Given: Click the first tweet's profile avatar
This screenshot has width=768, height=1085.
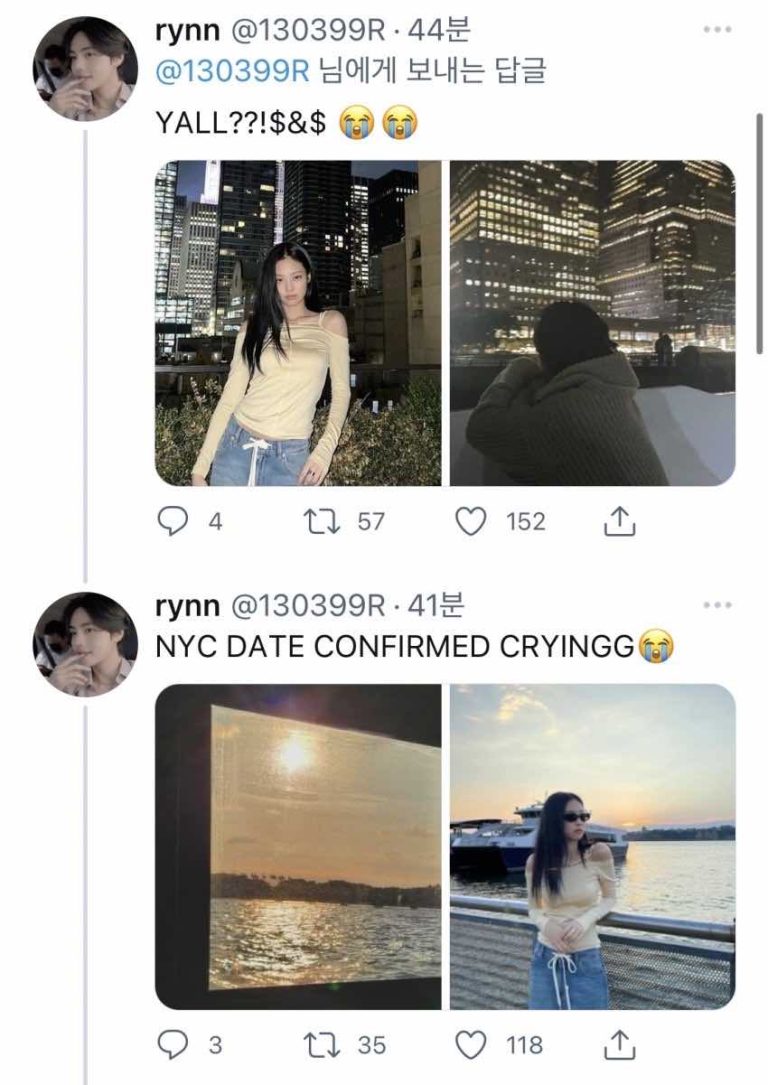Looking at the screenshot, I should point(85,68).
